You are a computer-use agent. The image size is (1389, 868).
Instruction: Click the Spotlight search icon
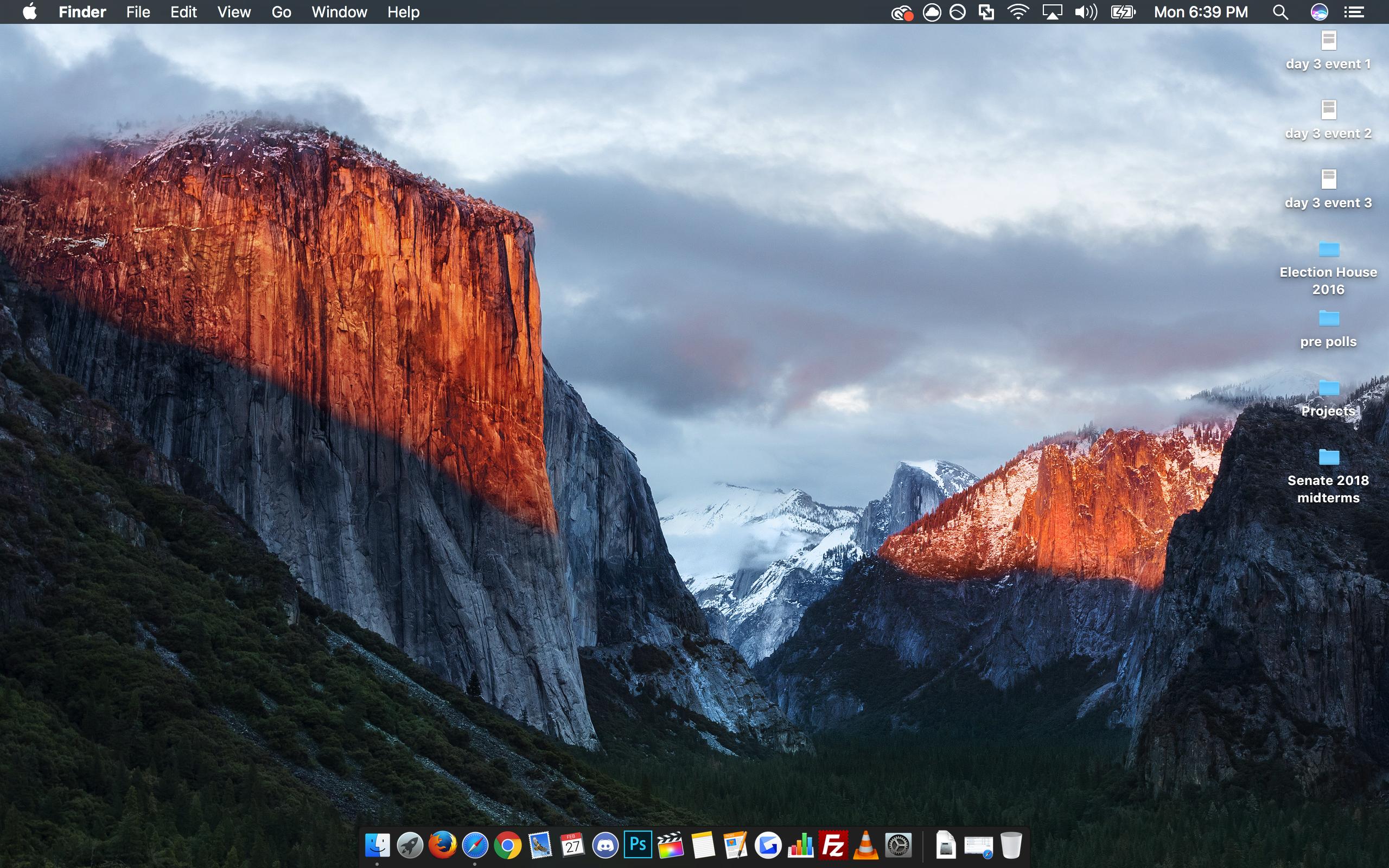coord(1280,12)
